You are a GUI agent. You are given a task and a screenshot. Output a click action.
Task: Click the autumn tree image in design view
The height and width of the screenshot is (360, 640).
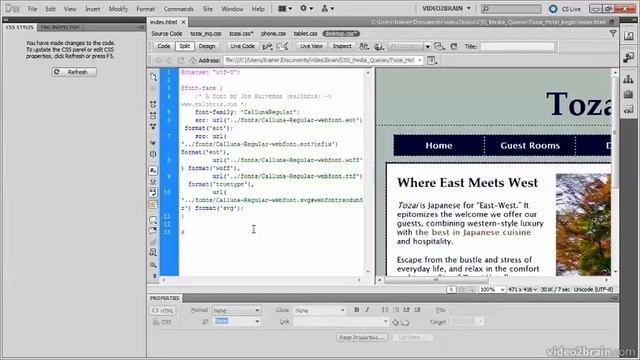tap(583, 224)
